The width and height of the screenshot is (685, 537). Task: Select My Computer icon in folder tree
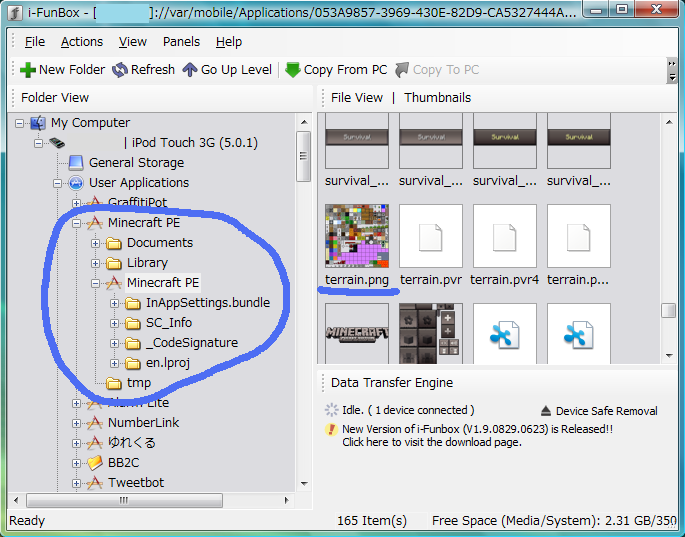tap(38, 123)
